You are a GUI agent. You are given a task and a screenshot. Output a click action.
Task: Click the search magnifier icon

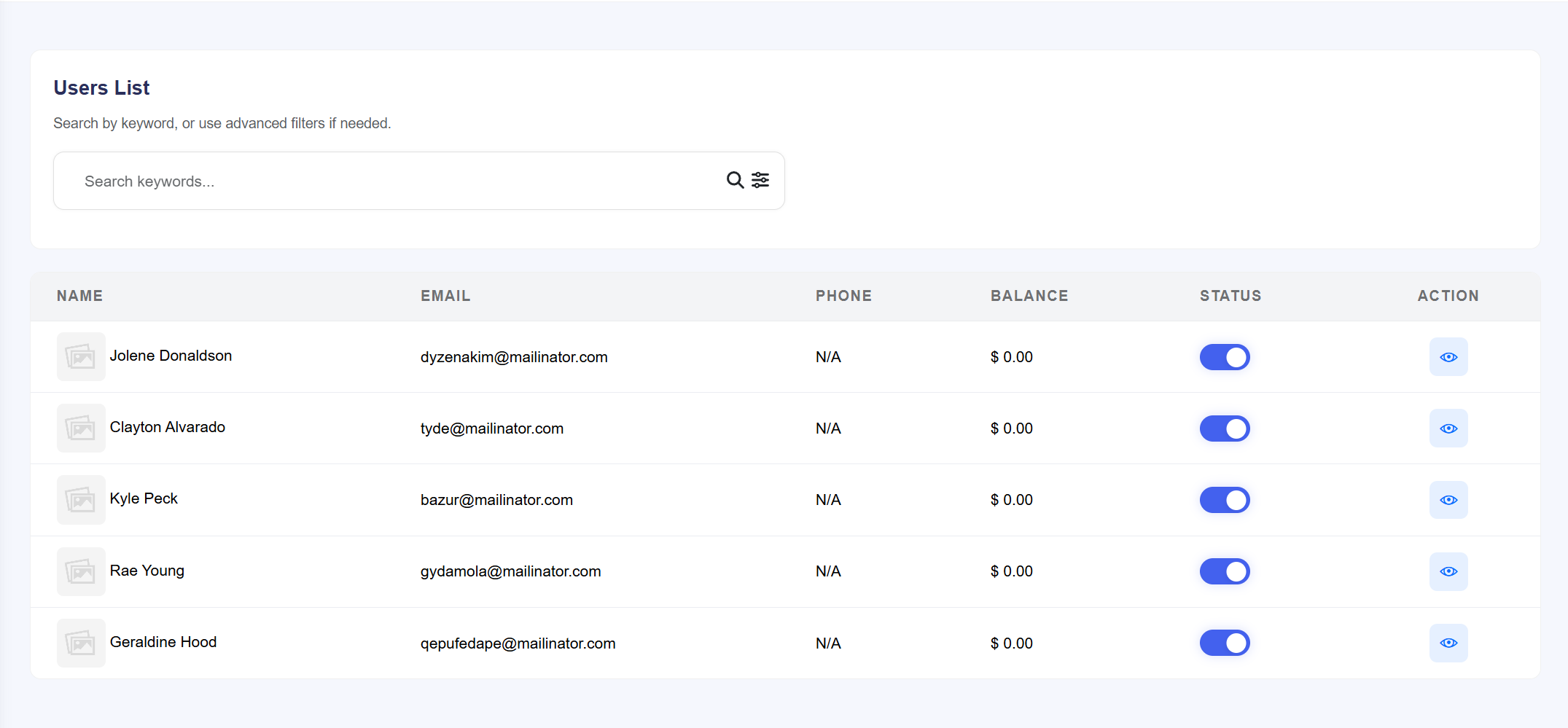click(734, 180)
